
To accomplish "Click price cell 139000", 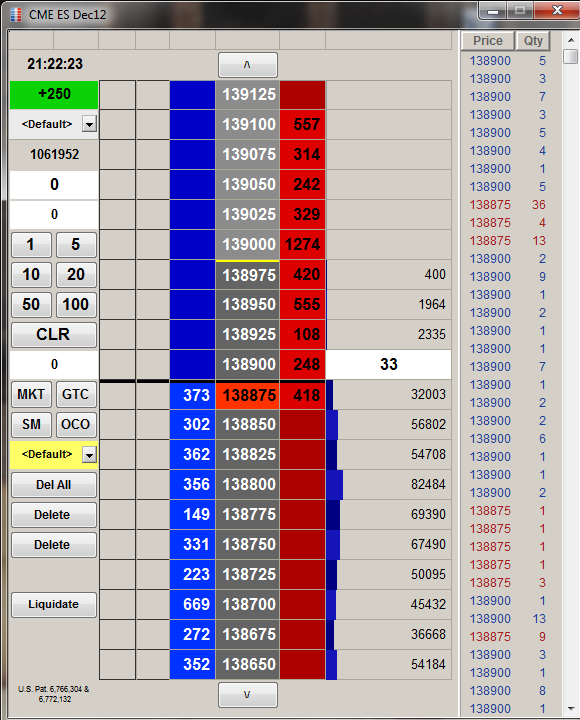I will tap(248, 244).
